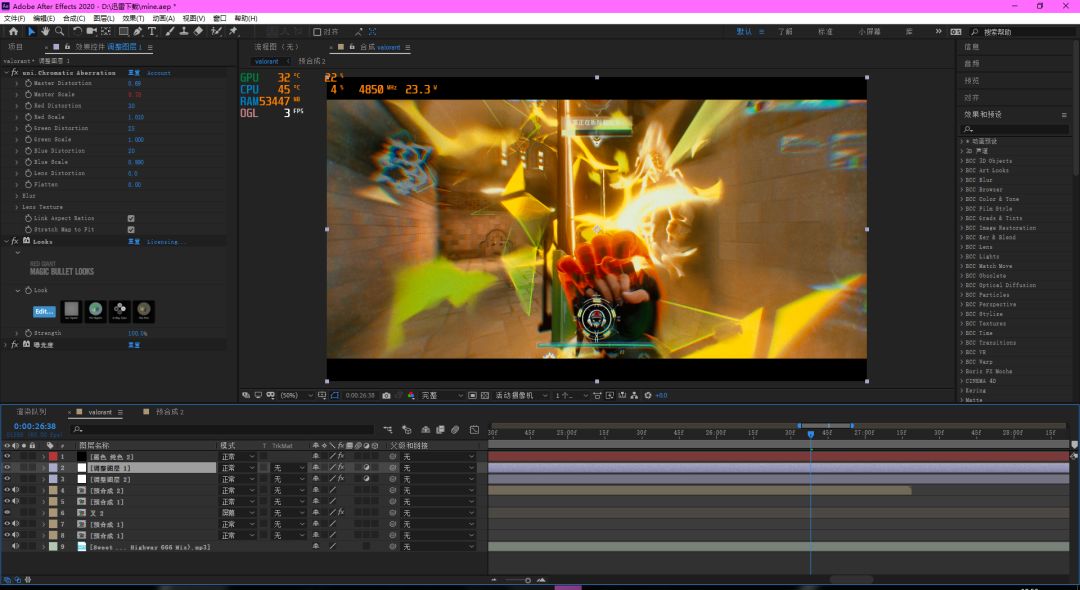Click the Licensing... link for Looks
Screen dimensions: 1080x590
pos(161,242)
